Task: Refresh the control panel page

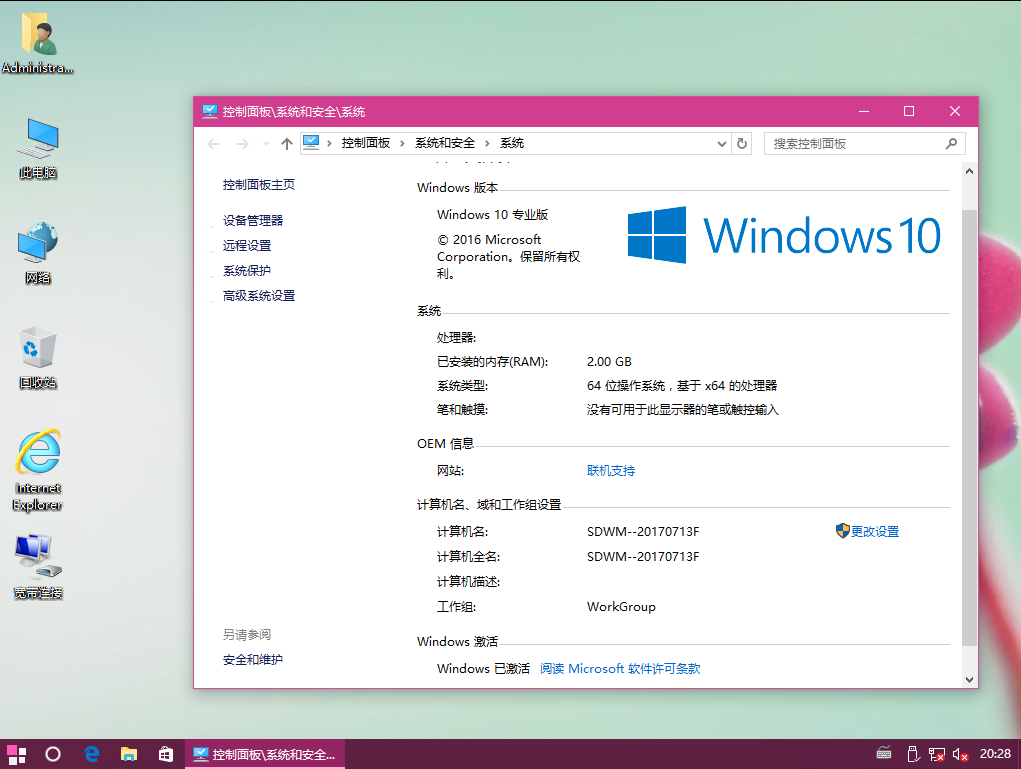Action: [x=742, y=144]
